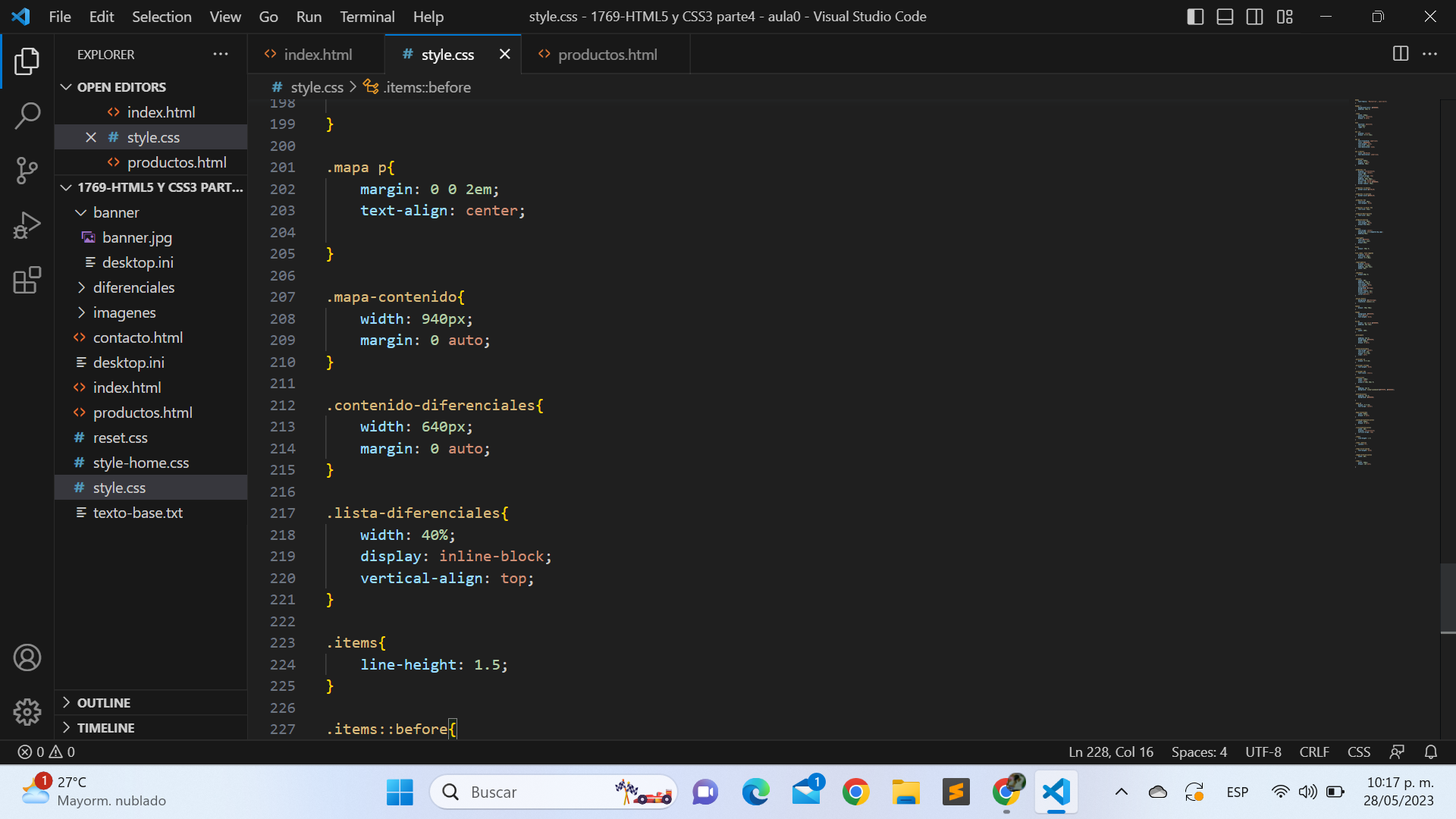The image size is (1456, 819).
Task: Change language mode CSS in status bar
Action: point(1359,752)
